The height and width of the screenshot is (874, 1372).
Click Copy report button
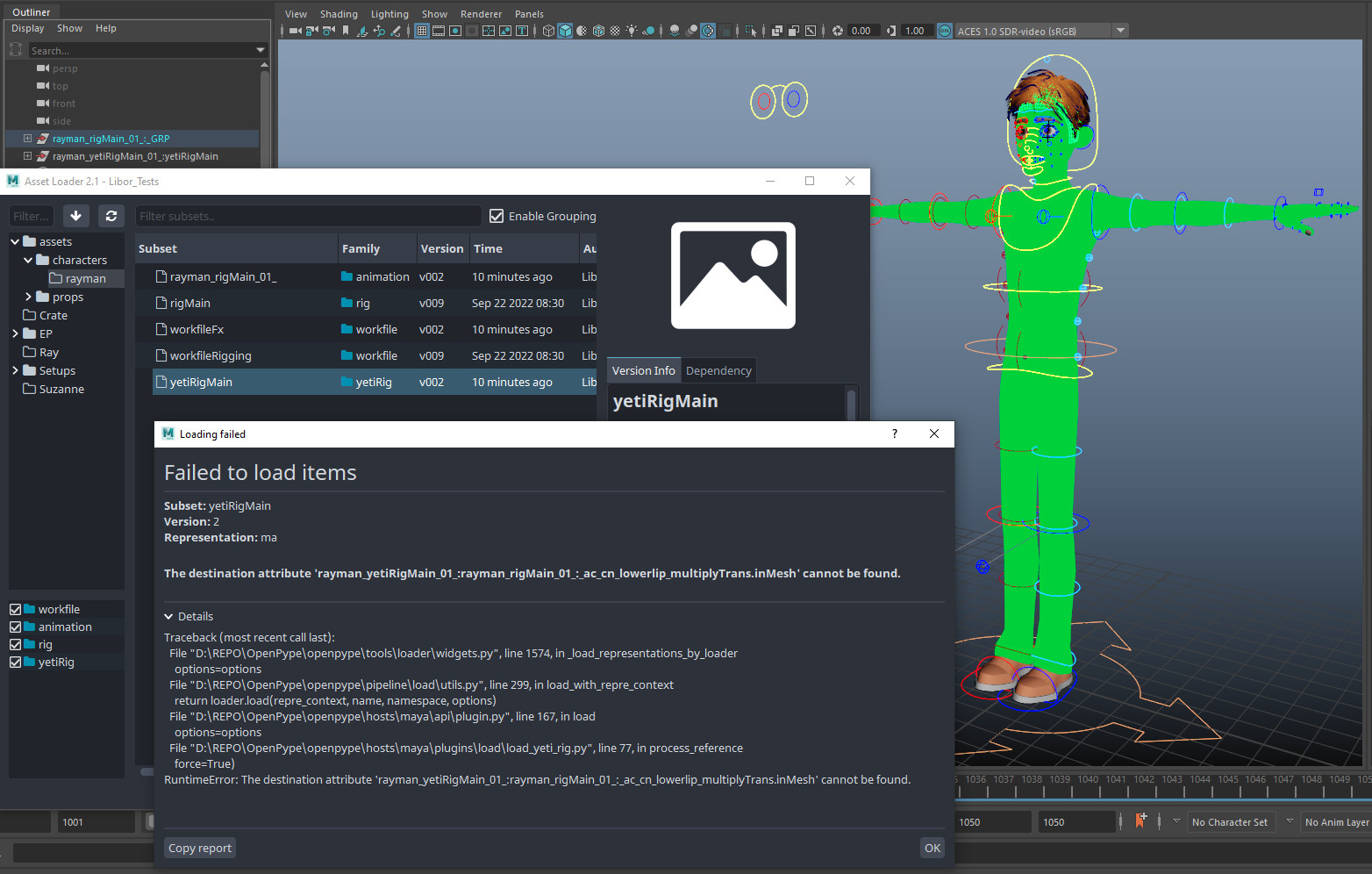click(x=200, y=848)
